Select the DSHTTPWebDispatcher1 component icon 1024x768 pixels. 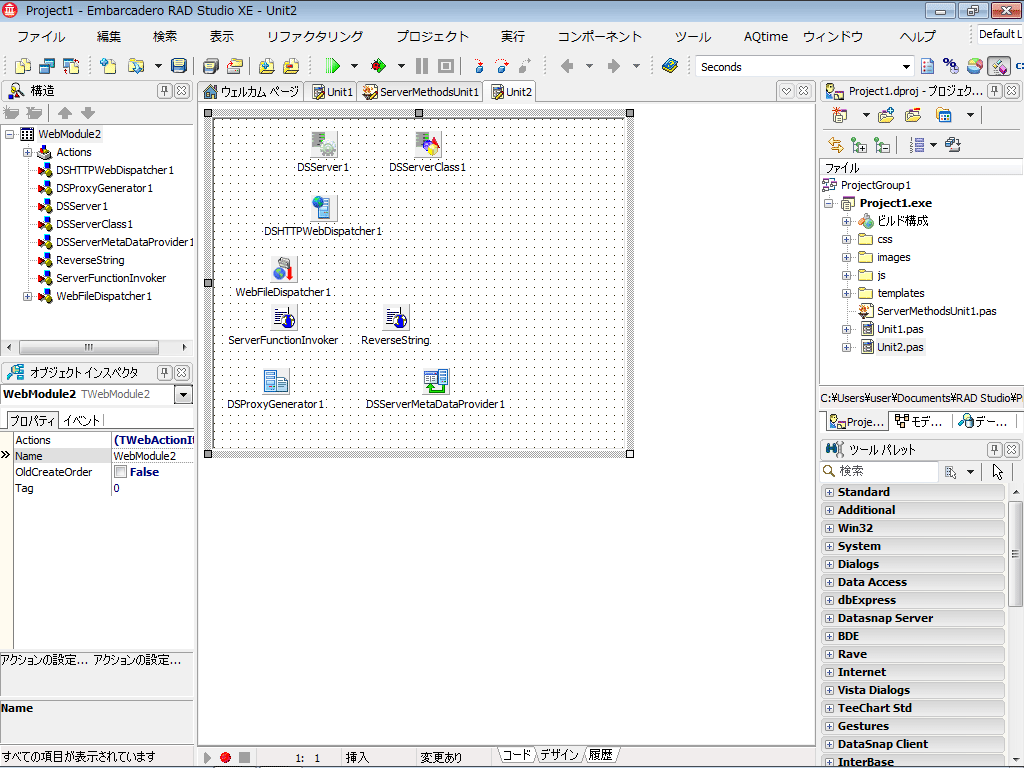[323, 208]
